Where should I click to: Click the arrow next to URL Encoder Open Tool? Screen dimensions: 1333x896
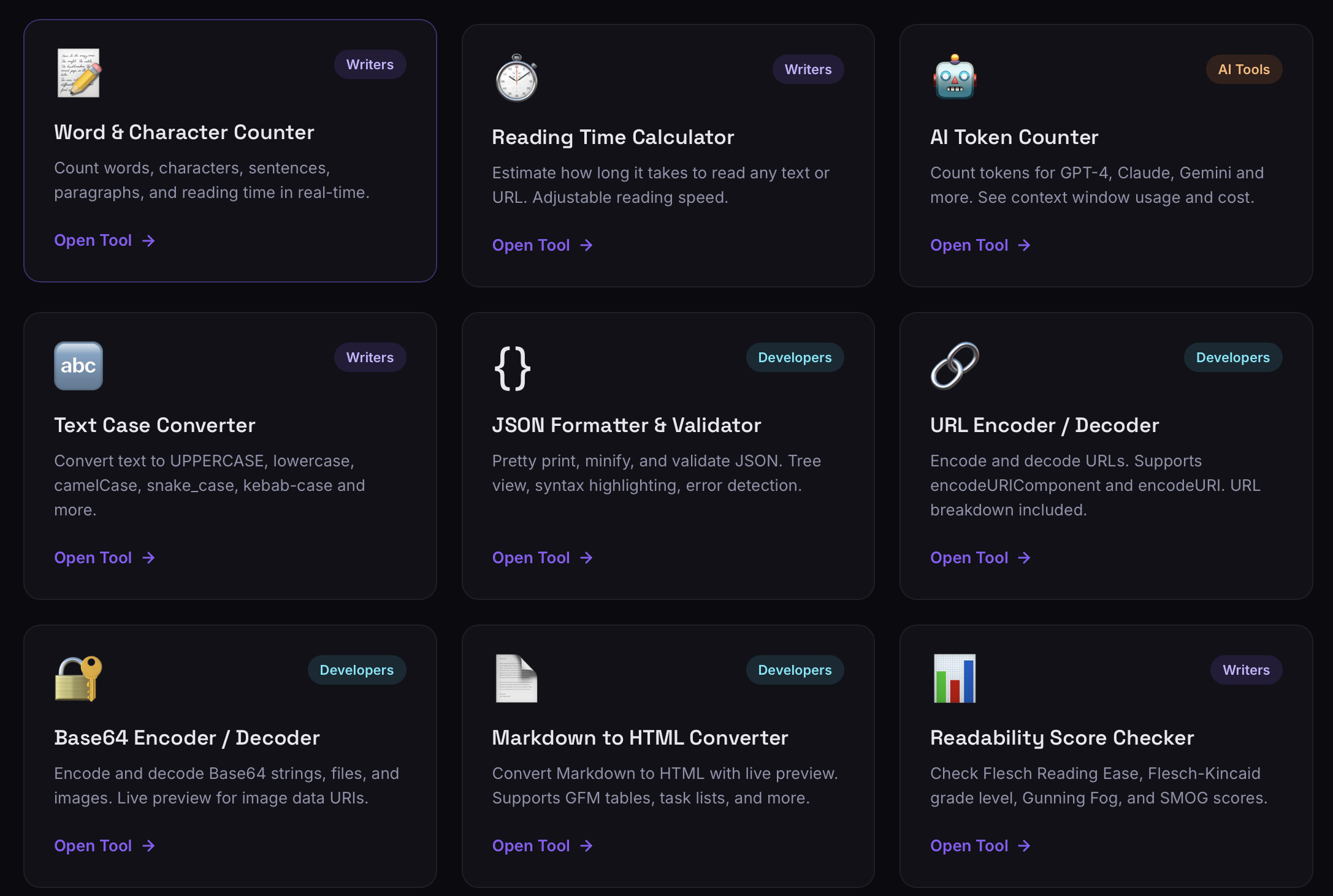1024,558
